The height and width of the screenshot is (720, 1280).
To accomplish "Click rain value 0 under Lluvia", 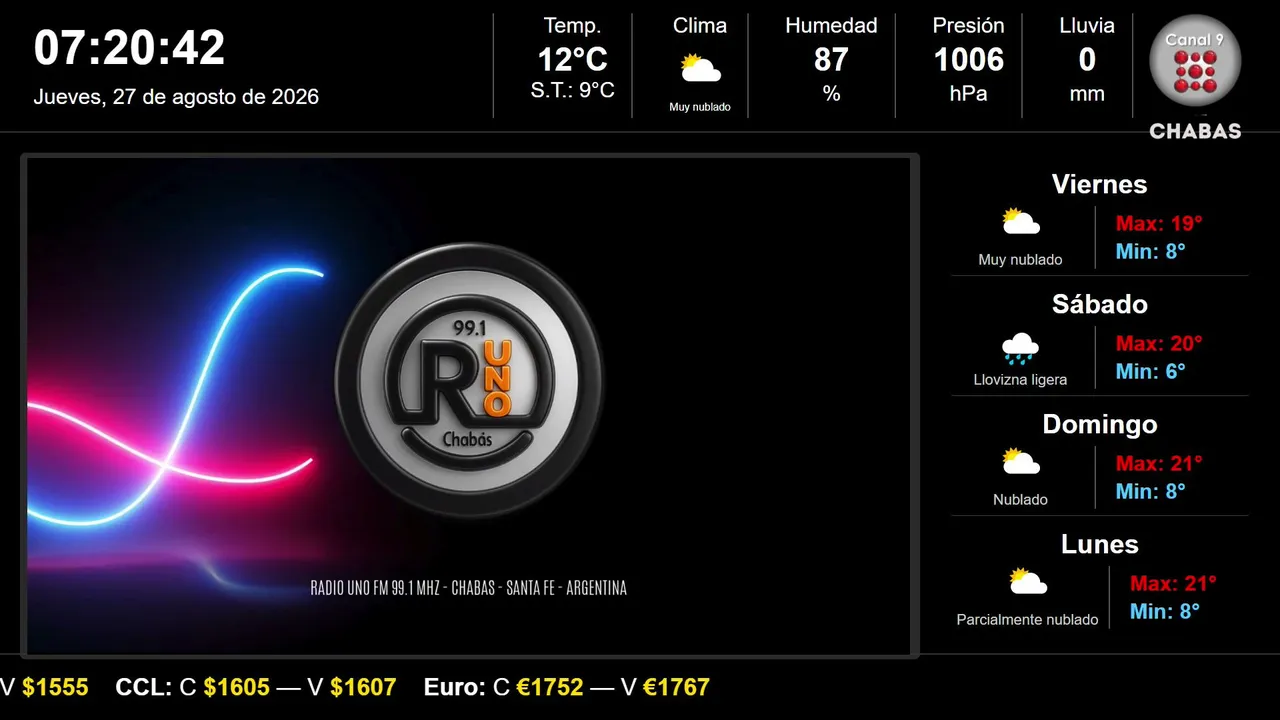I will coord(1087,60).
